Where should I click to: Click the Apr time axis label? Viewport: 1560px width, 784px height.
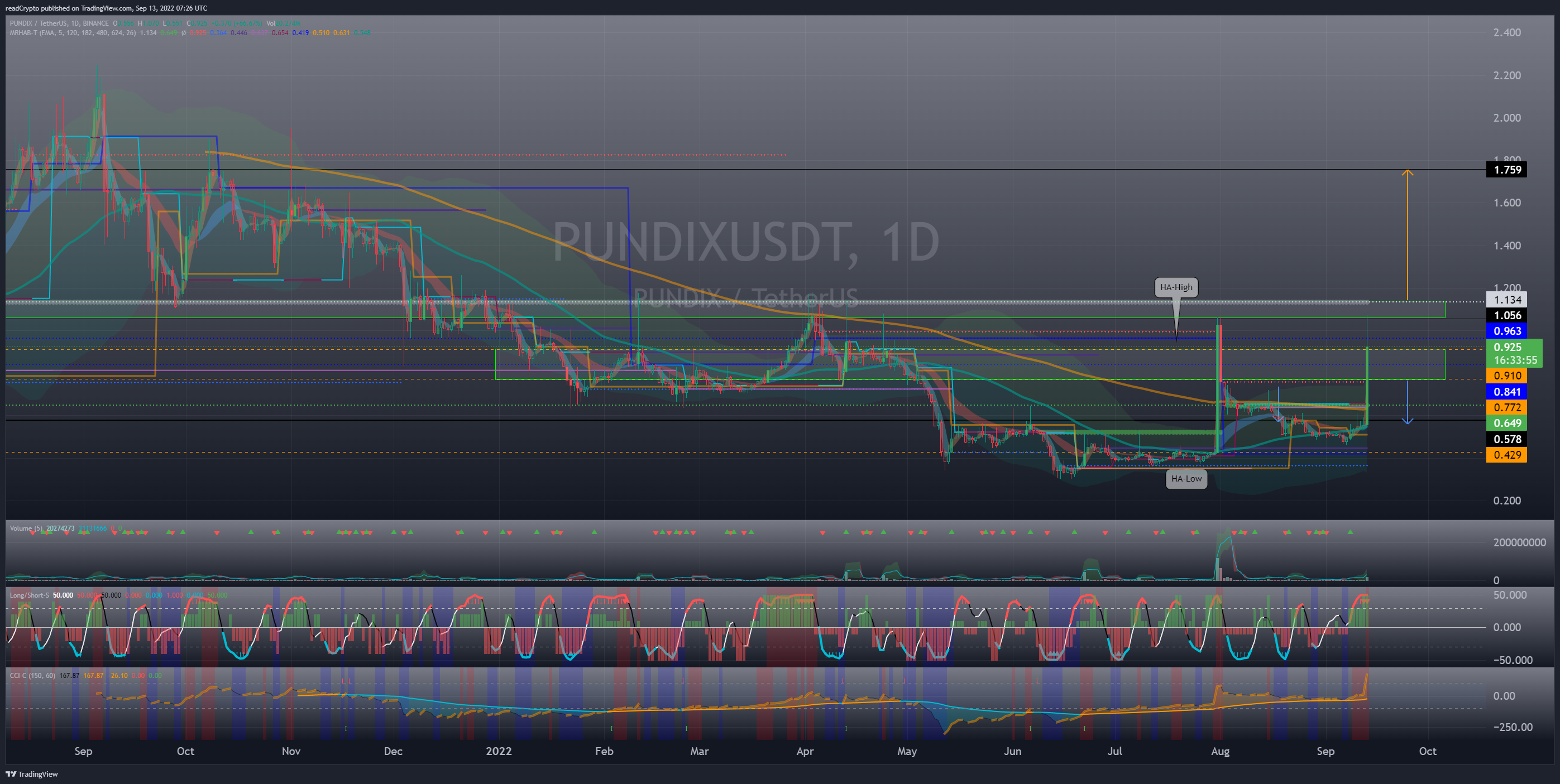(805, 751)
